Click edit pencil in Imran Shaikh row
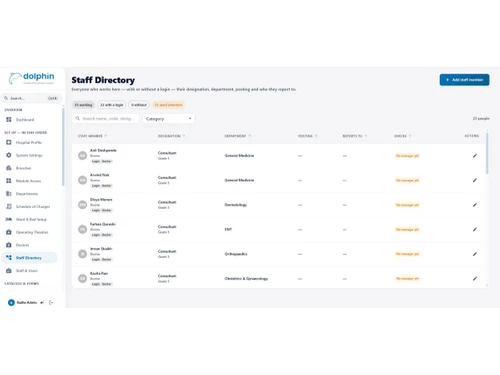Image resolution: width=500 pixels, height=375 pixels. tap(475, 254)
